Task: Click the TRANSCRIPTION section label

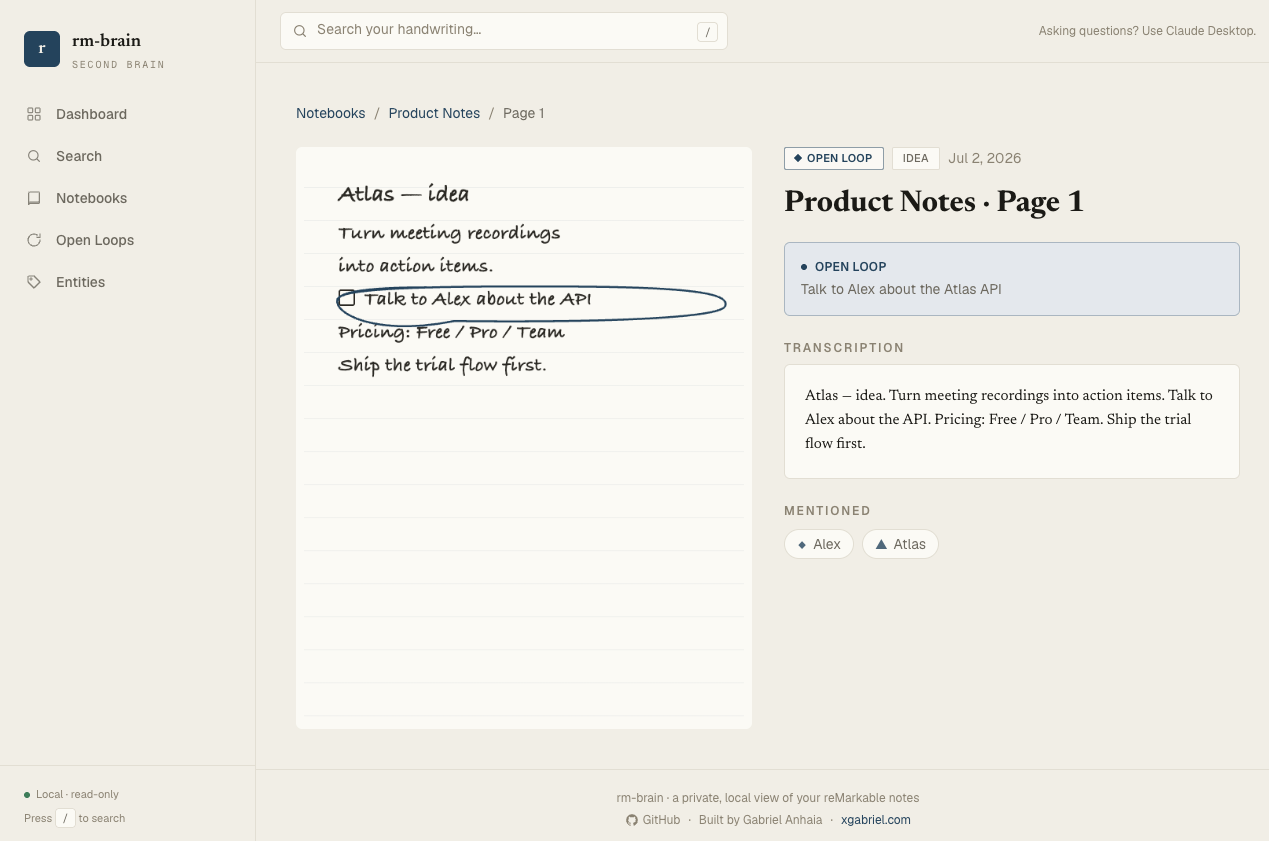Action: (x=844, y=348)
